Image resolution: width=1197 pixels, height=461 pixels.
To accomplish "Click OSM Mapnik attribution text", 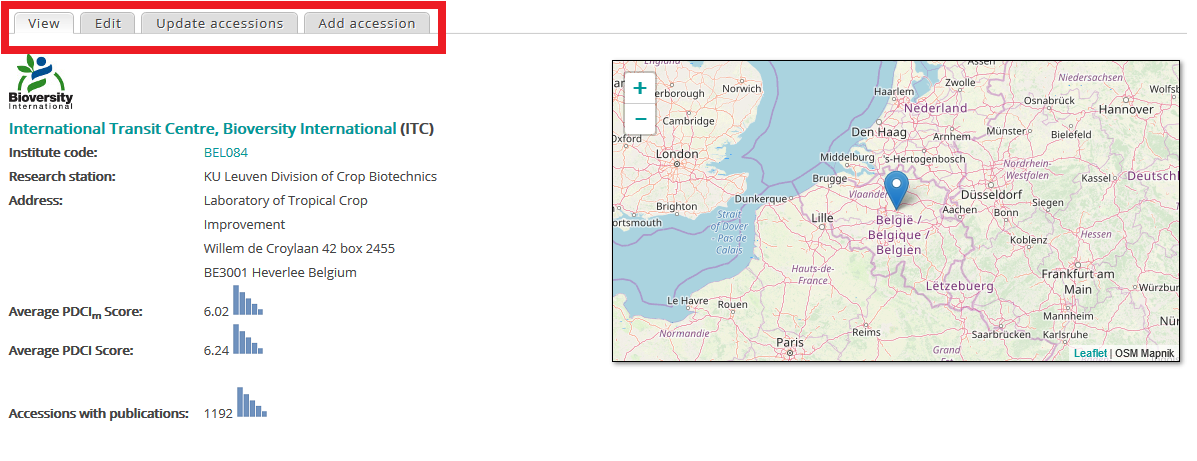I will tap(1144, 353).
